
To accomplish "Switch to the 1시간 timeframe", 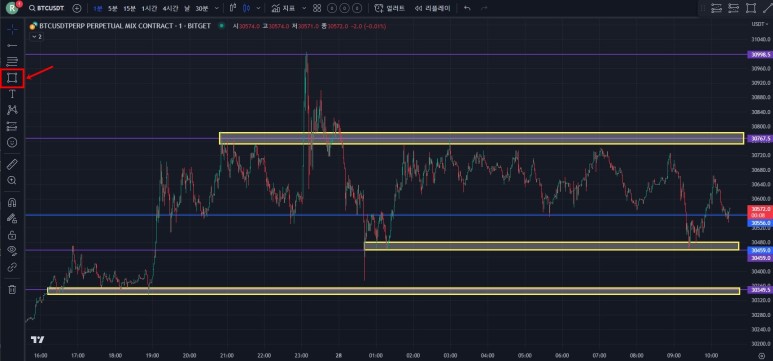I will coord(149,8).
